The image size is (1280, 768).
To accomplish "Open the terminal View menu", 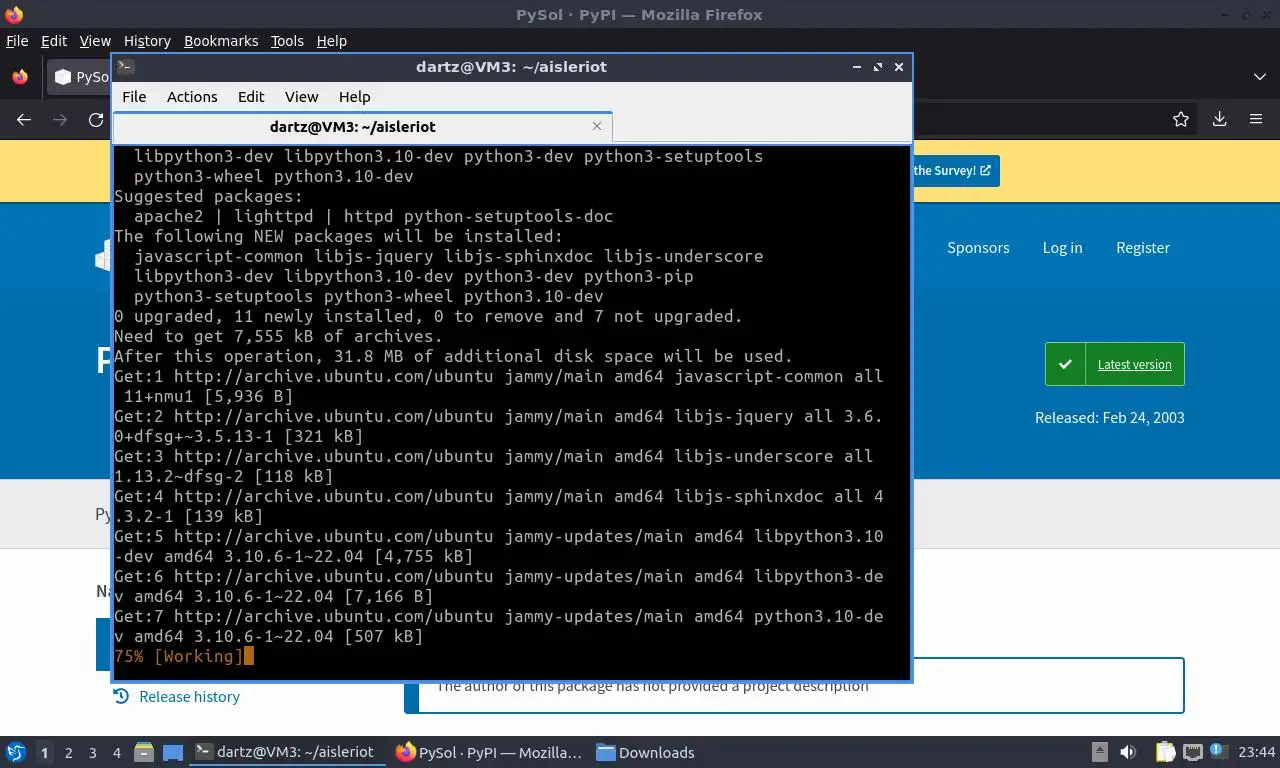I will coord(301,97).
